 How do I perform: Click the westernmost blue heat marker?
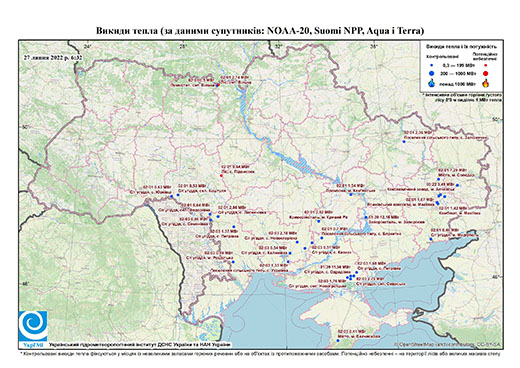(172, 196)
